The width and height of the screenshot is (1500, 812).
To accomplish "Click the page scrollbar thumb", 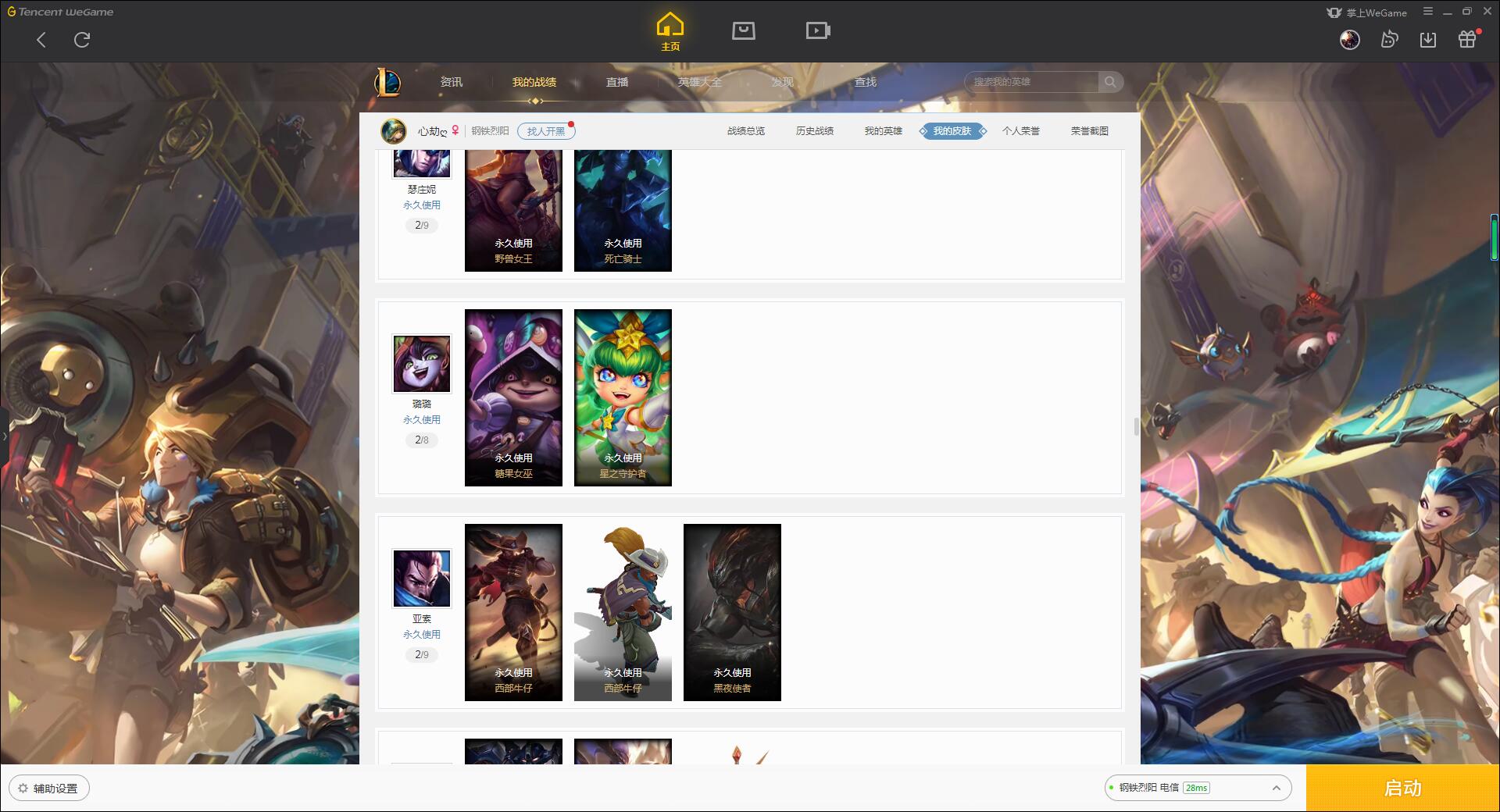I will (x=1136, y=426).
